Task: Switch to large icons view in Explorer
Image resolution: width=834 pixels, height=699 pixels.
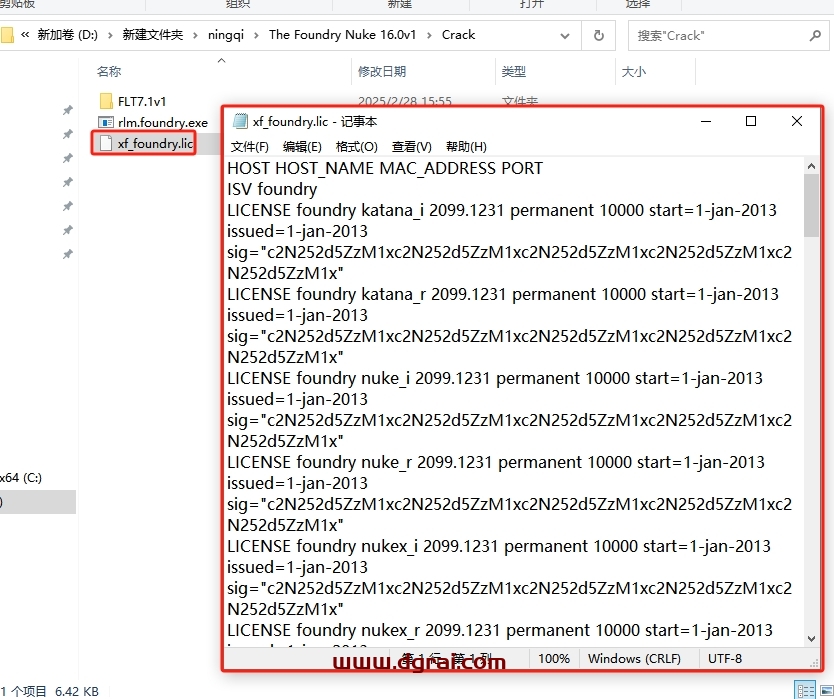Action: pos(827,690)
